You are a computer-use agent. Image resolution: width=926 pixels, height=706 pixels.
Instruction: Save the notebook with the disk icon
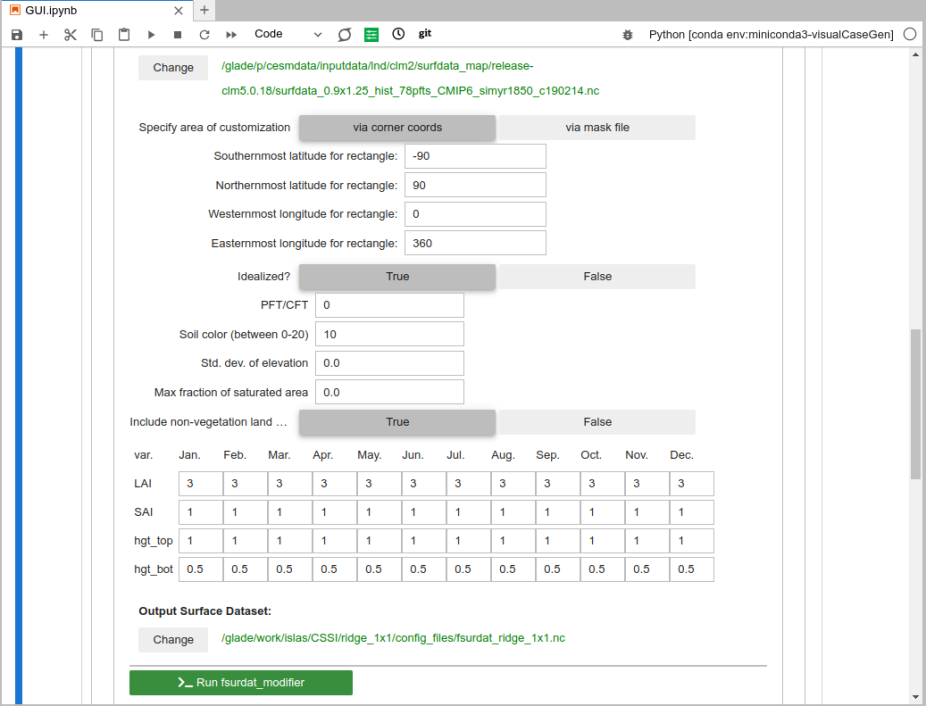17,34
